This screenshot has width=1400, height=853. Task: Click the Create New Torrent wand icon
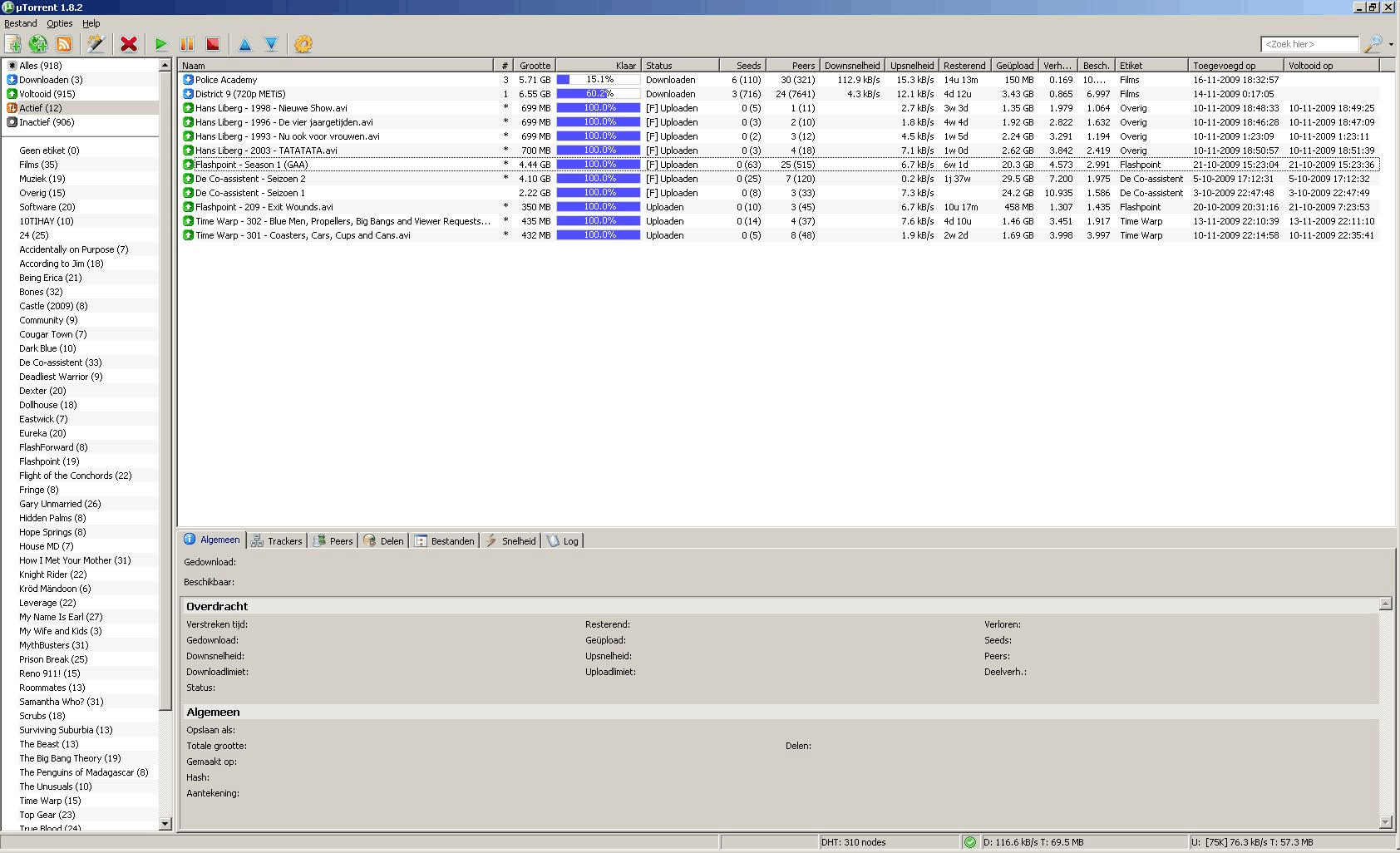coord(96,44)
